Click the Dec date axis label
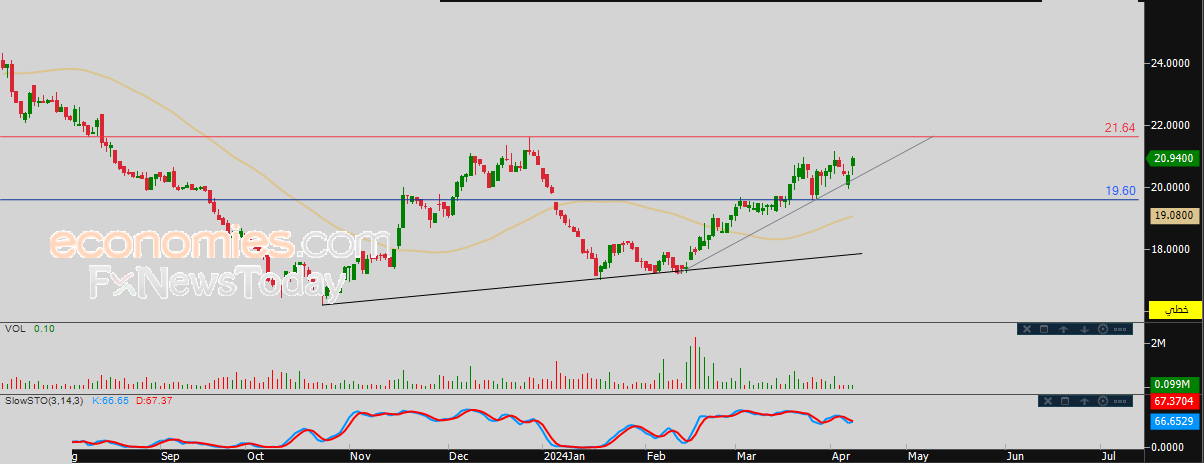 coord(460,456)
